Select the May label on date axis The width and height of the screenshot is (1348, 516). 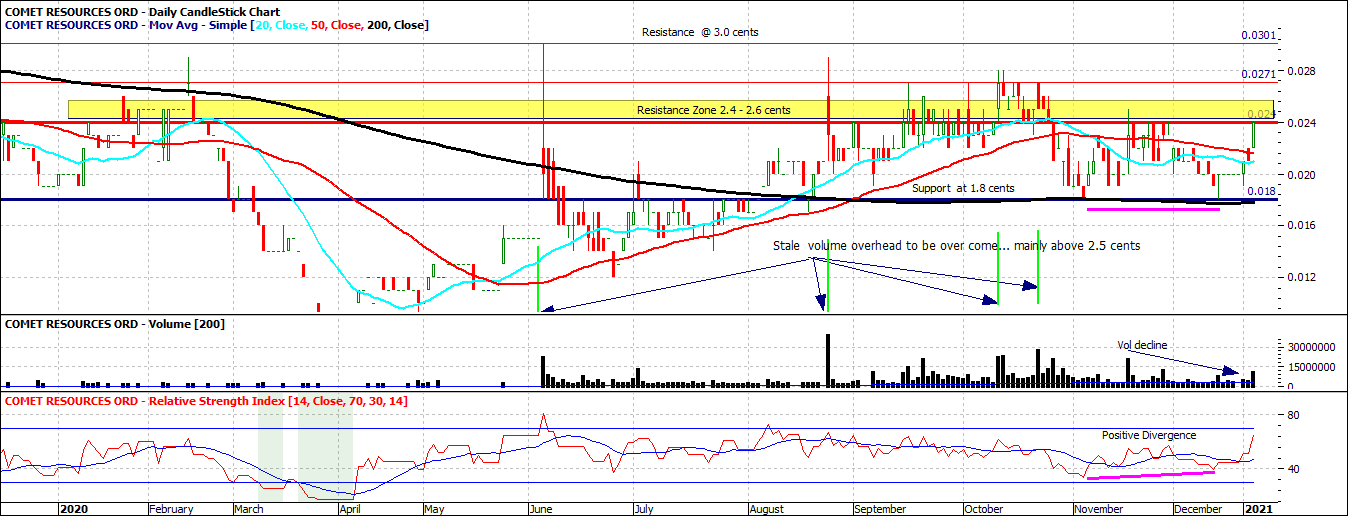435,509
